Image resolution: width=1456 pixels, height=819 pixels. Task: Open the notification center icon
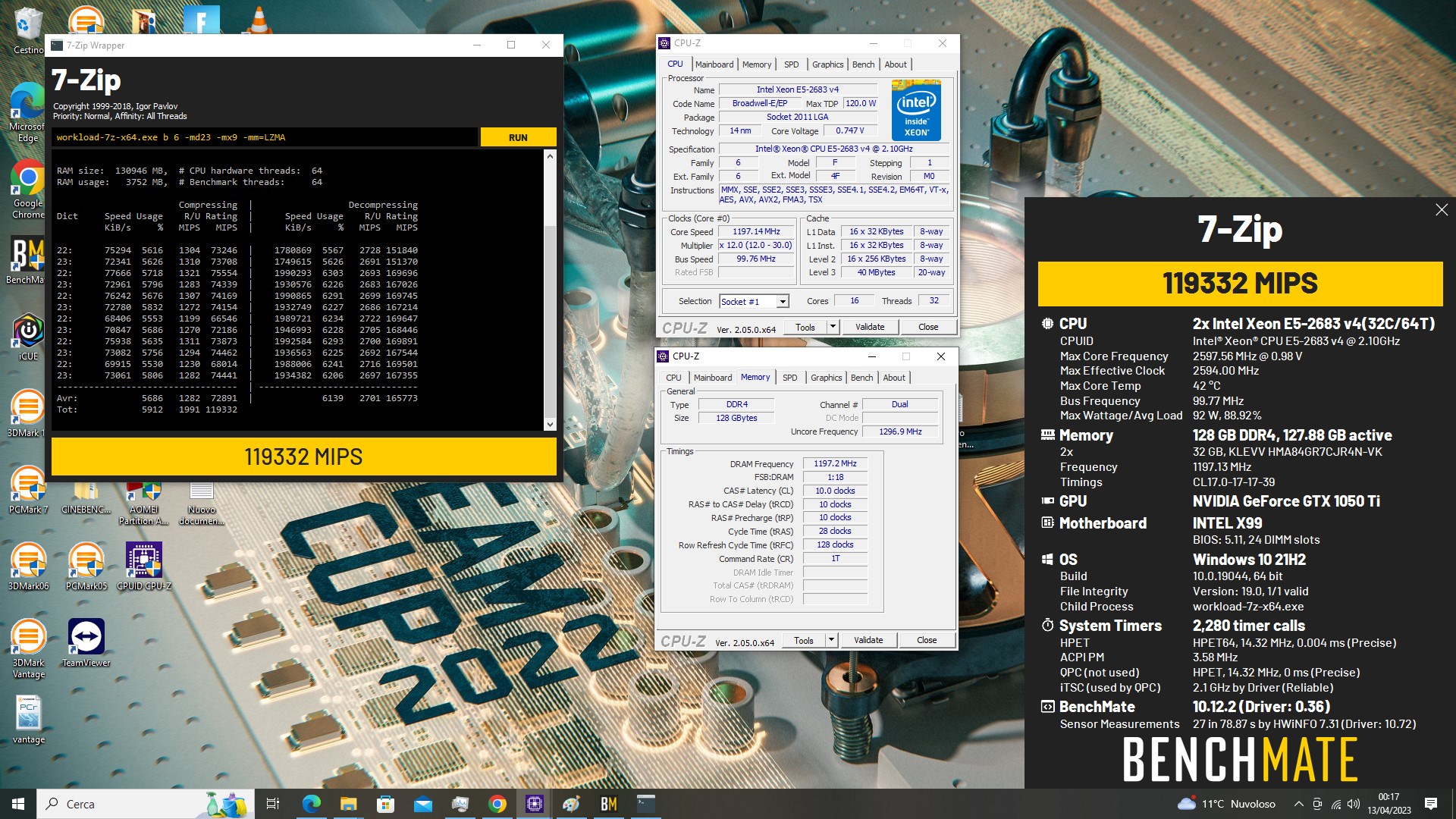coord(1431,804)
